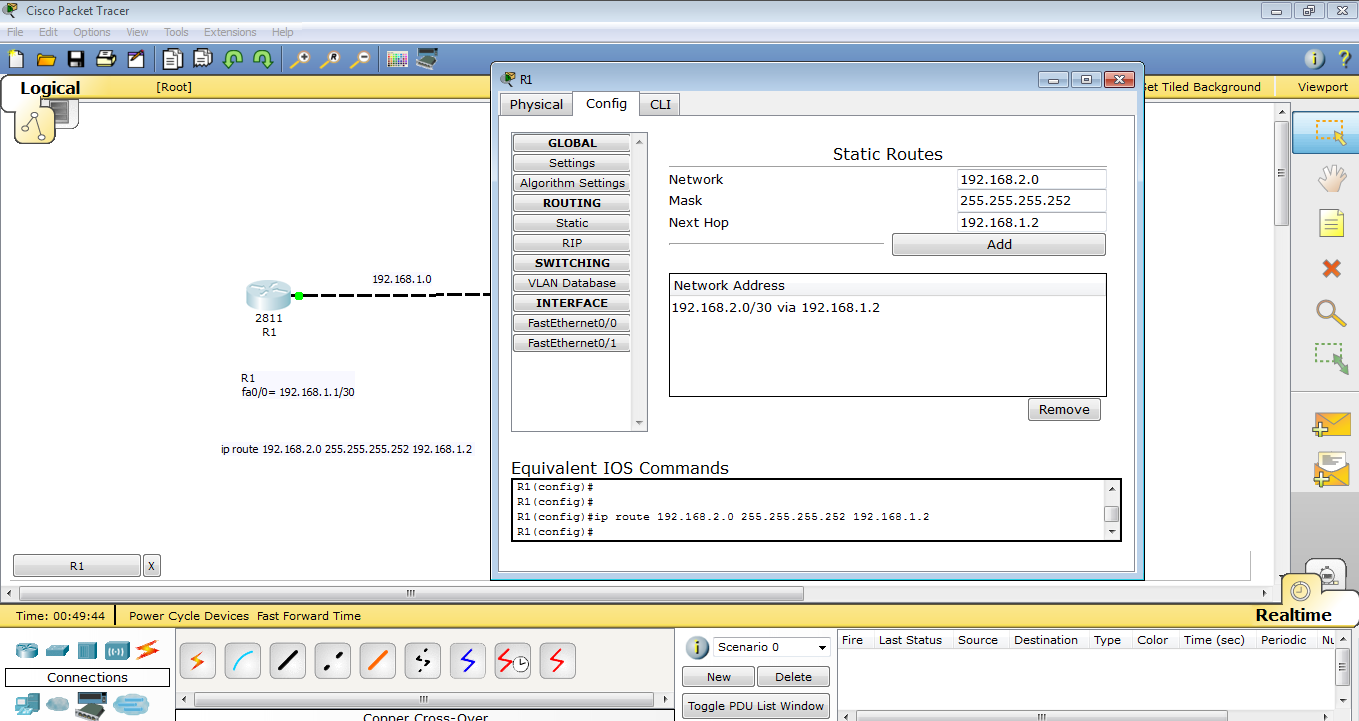The width and height of the screenshot is (1359, 721).
Task: Open the RIP routing configuration
Action: (x=571, y=242)
